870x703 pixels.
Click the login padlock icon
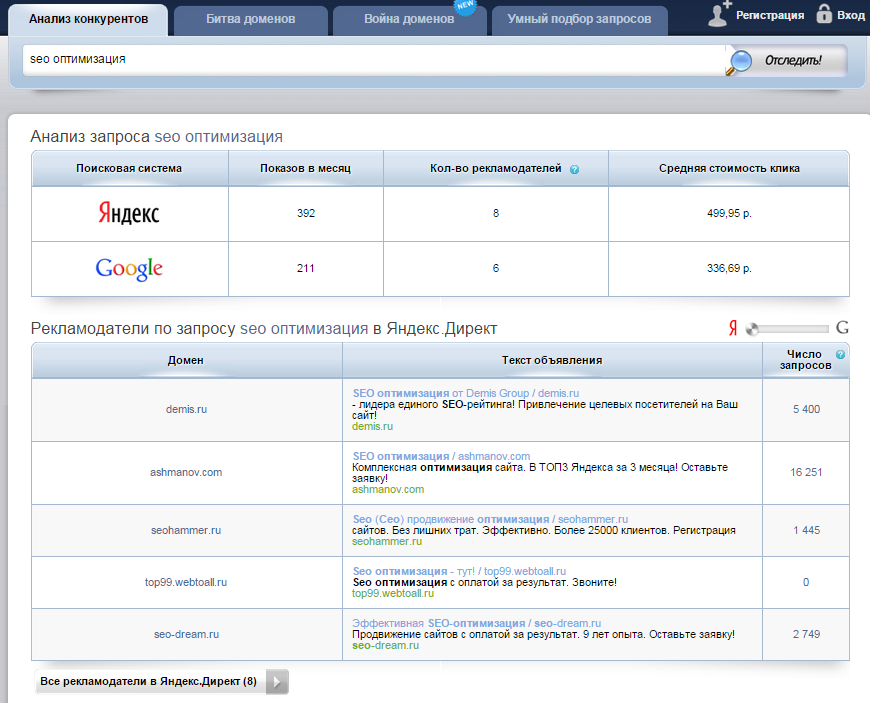tap(824, 13)
